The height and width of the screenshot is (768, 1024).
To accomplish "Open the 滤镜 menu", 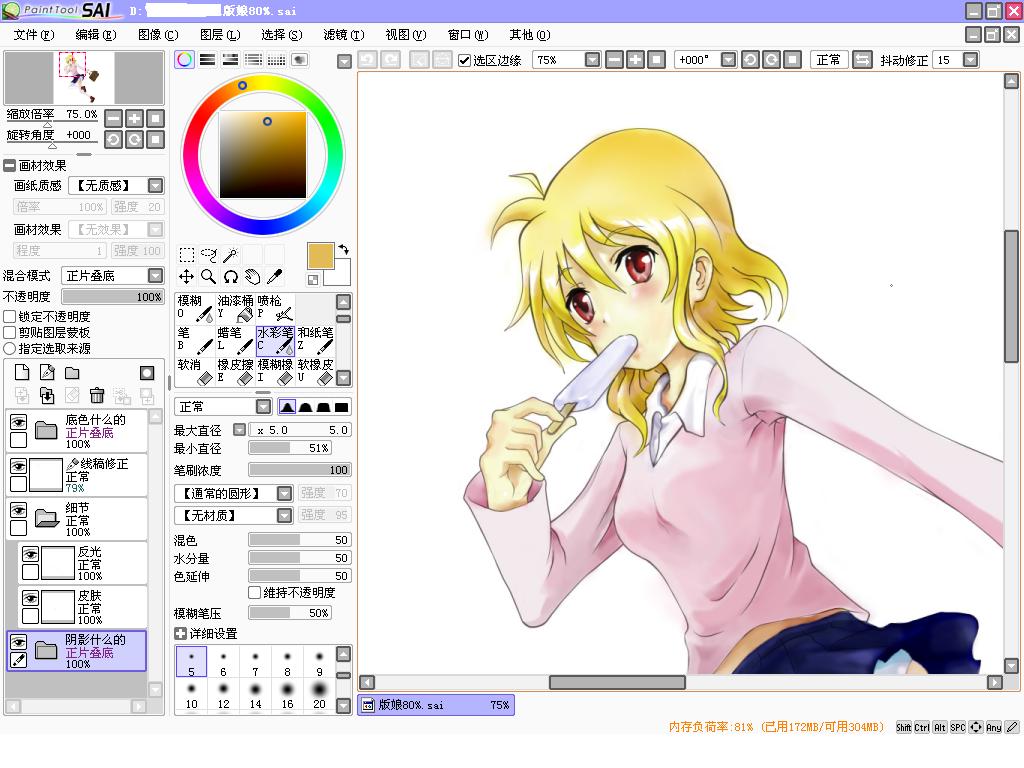I will point(343,35).
